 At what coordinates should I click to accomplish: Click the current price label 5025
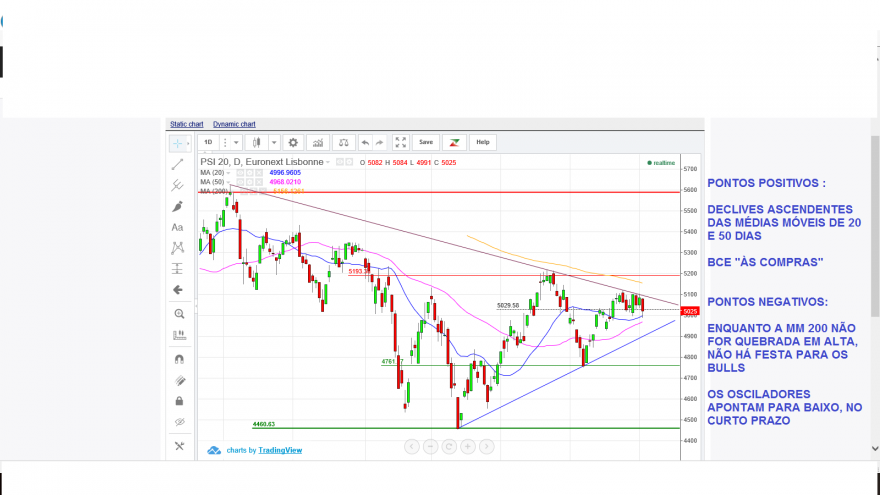coord(690,311)
